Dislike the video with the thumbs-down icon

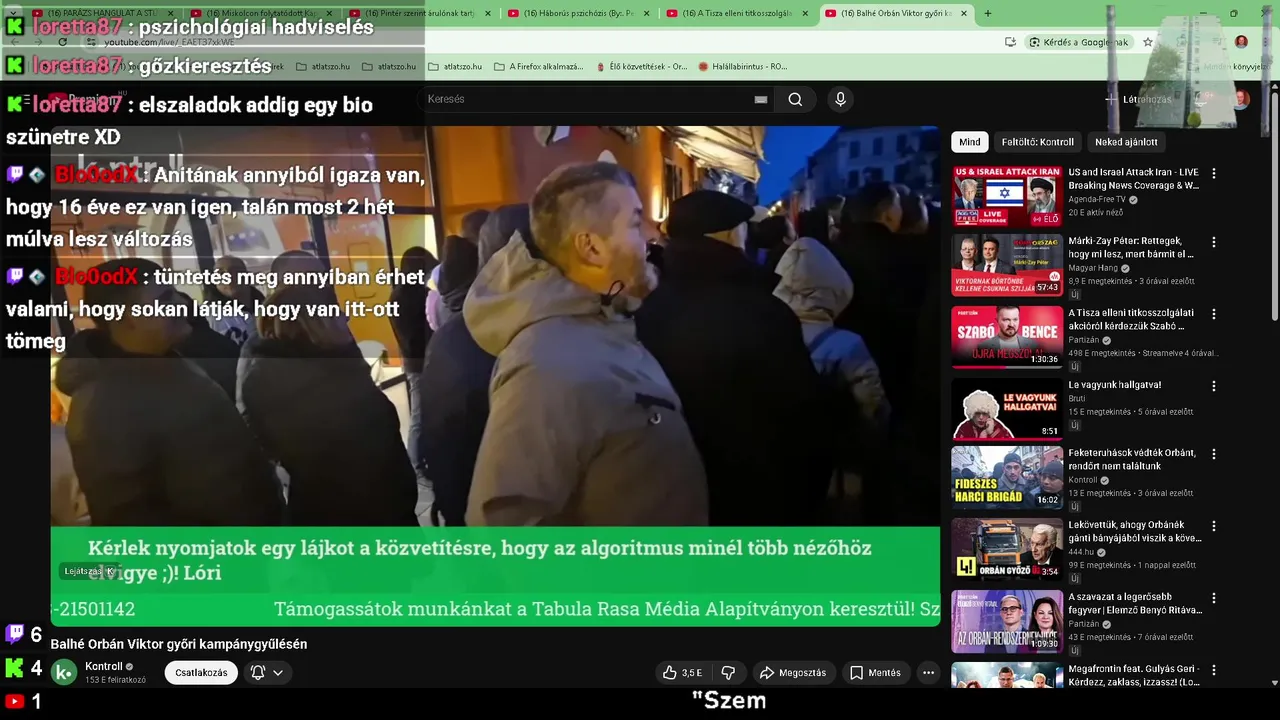coord(728,673)
